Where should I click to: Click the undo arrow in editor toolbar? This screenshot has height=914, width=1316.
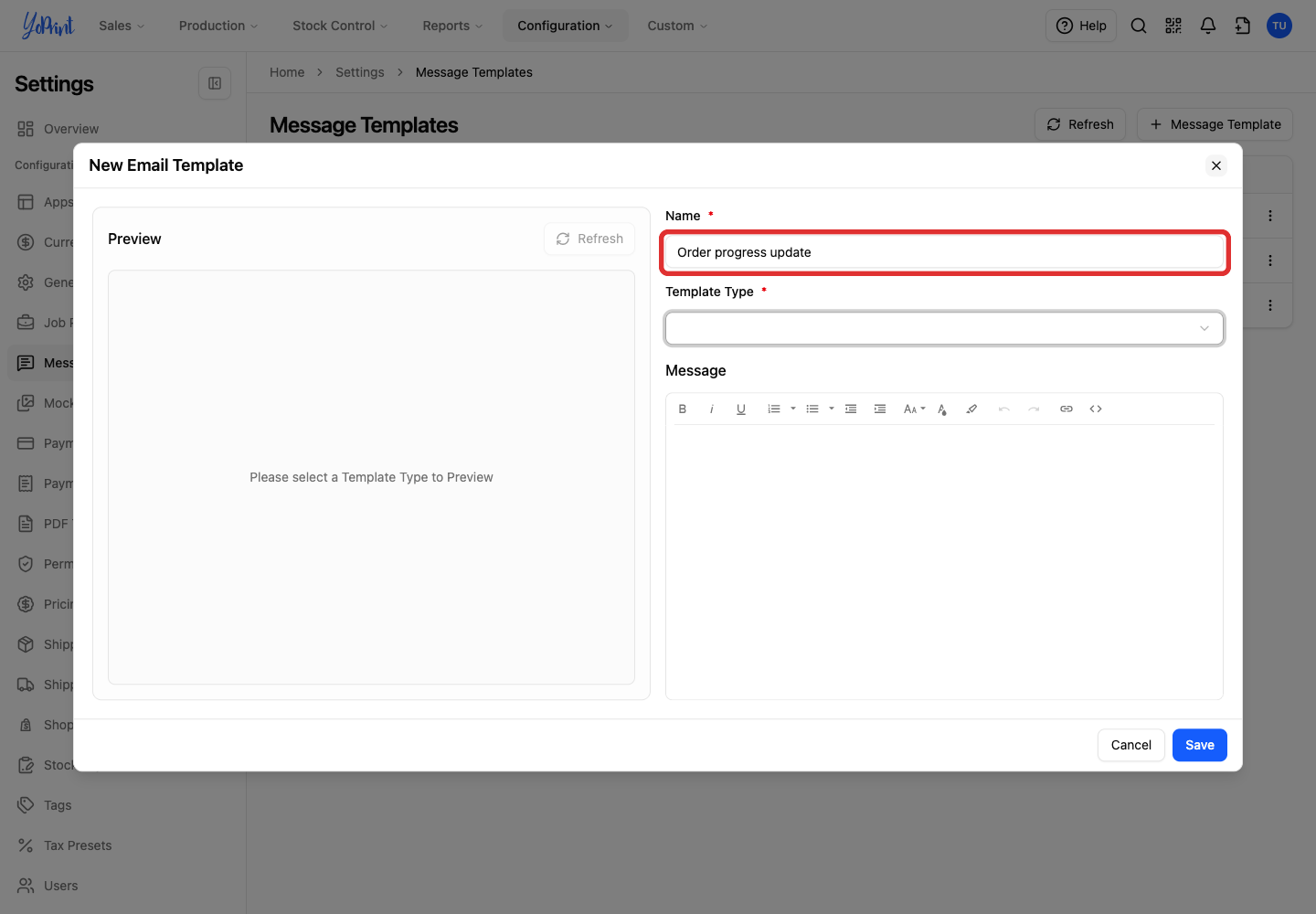point(1004,409)
